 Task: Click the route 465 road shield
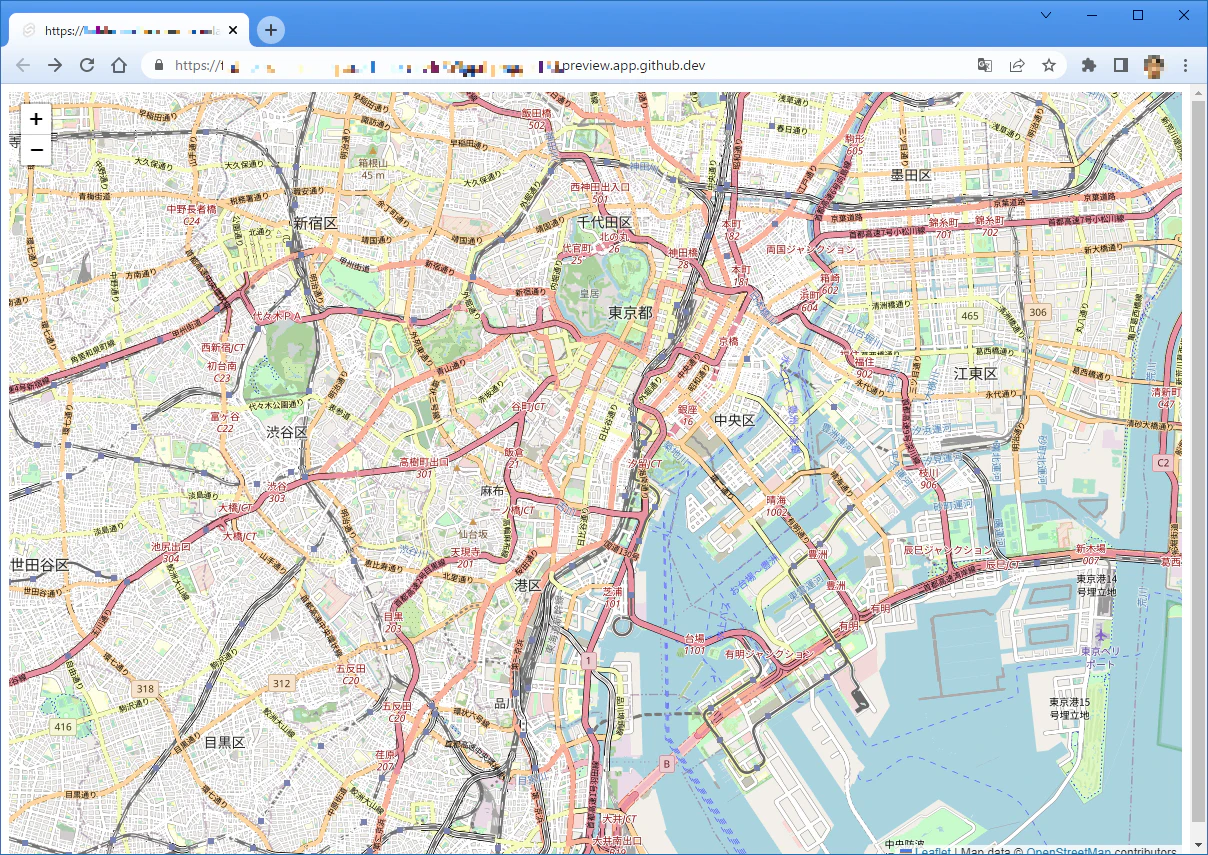(x=969, y=316)
